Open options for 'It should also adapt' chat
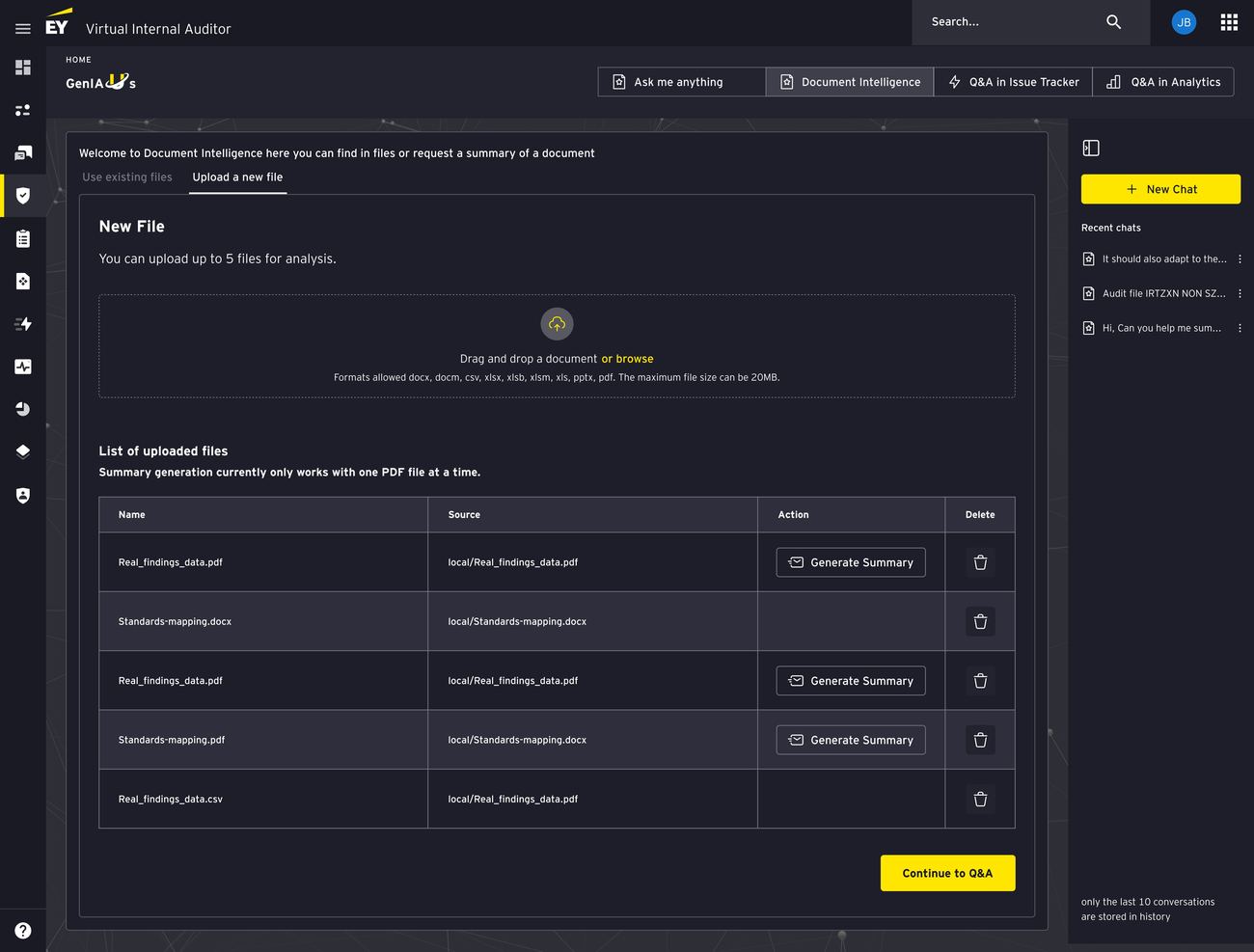 [x=1240, y=258]
